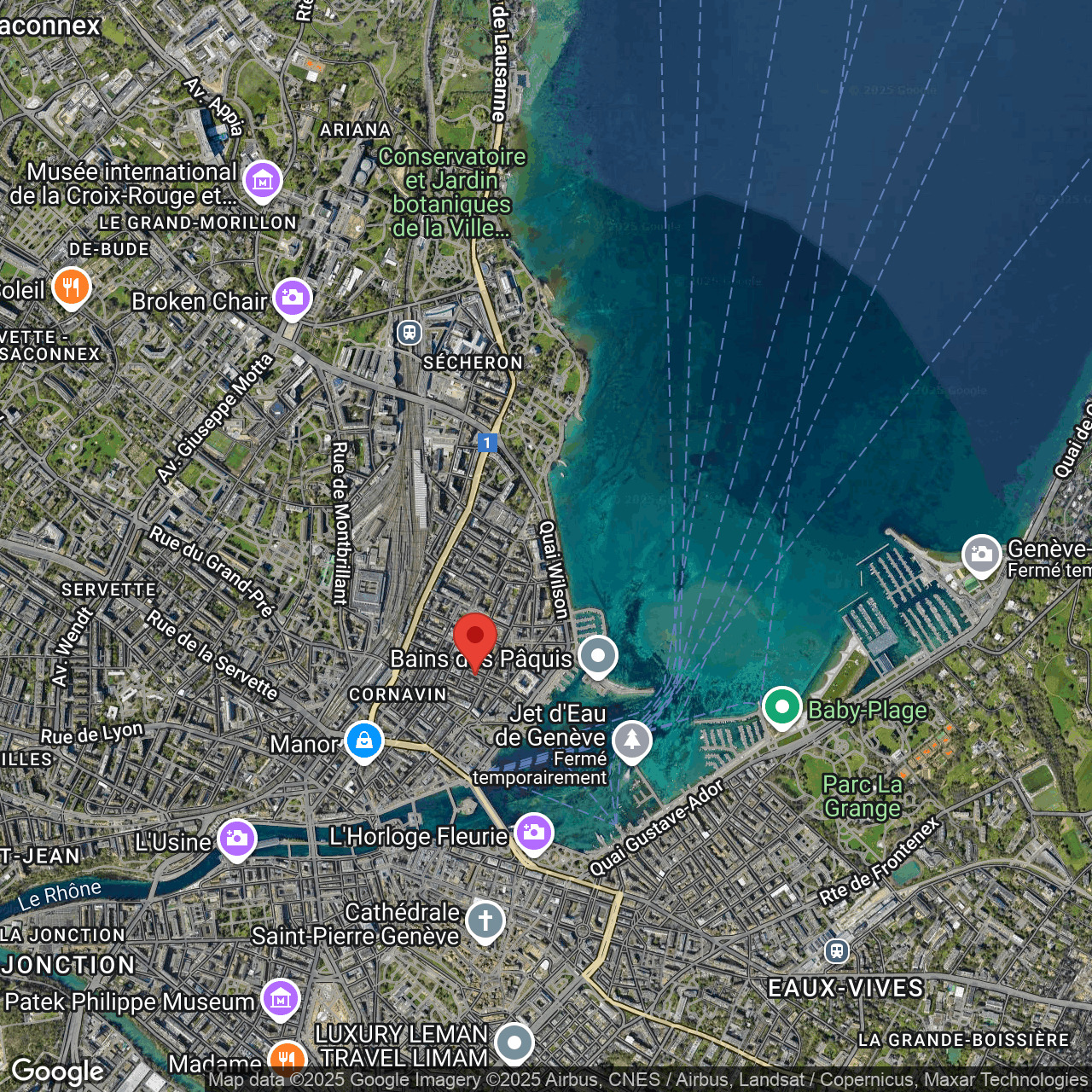Image resolution: width=1092 pixels, height=1092 pixels.
Task: Click the Cathédrale Saint-Pierre church icon
Action: (485, 921)
